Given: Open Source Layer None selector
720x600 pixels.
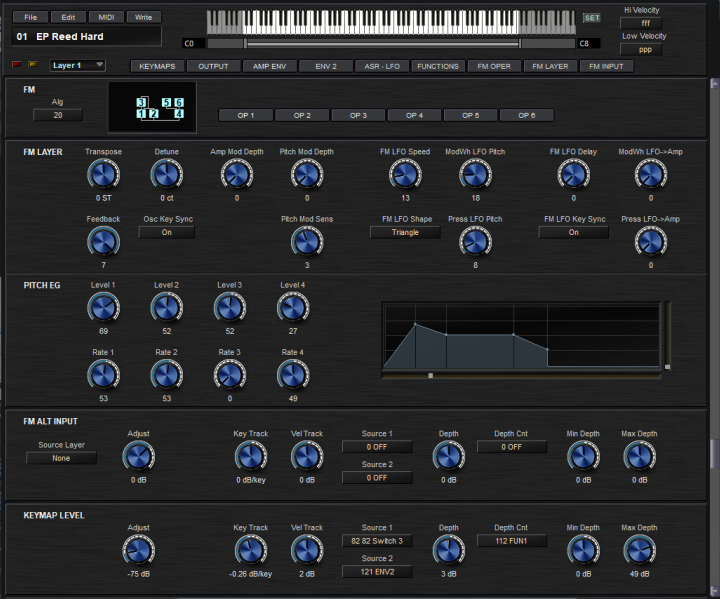Looking at the screenshot, I should [x=62, y=458].
